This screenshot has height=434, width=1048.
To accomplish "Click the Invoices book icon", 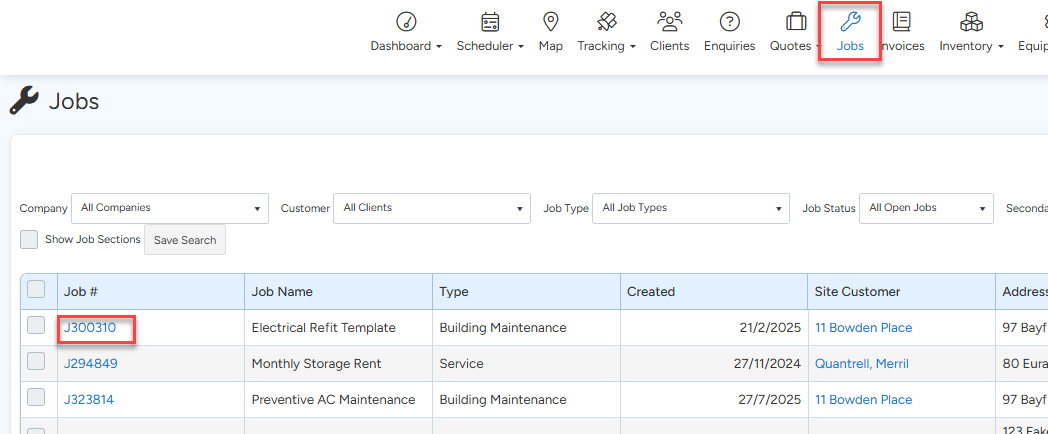I will [x=902, y=22].
